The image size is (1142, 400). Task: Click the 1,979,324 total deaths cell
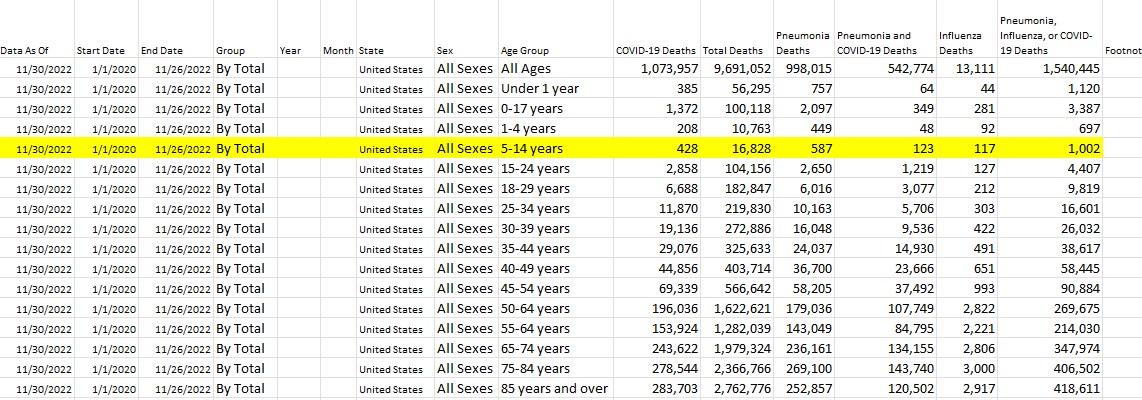coord(738,349)
